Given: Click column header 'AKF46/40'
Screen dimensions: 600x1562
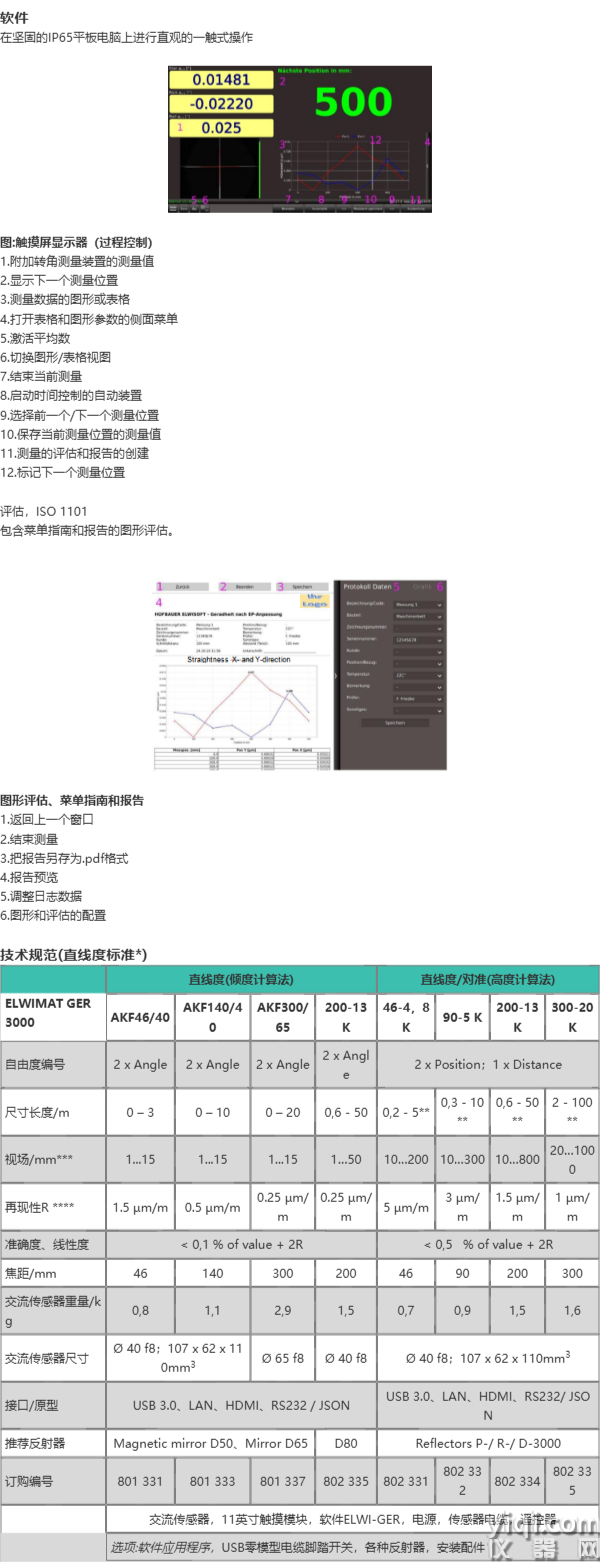Looking at the screenshot, I should tap(140, 1017).
